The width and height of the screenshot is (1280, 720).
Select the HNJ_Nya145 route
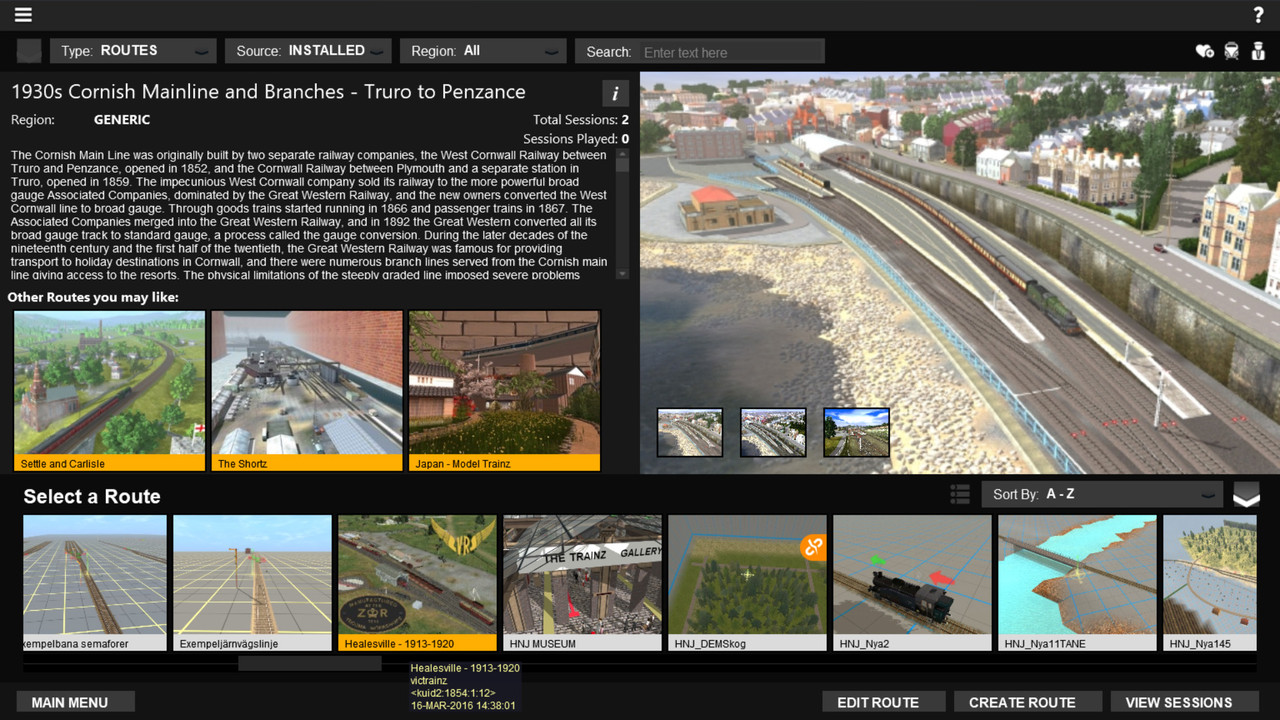pyautogui.click(x=1210, y=583)
